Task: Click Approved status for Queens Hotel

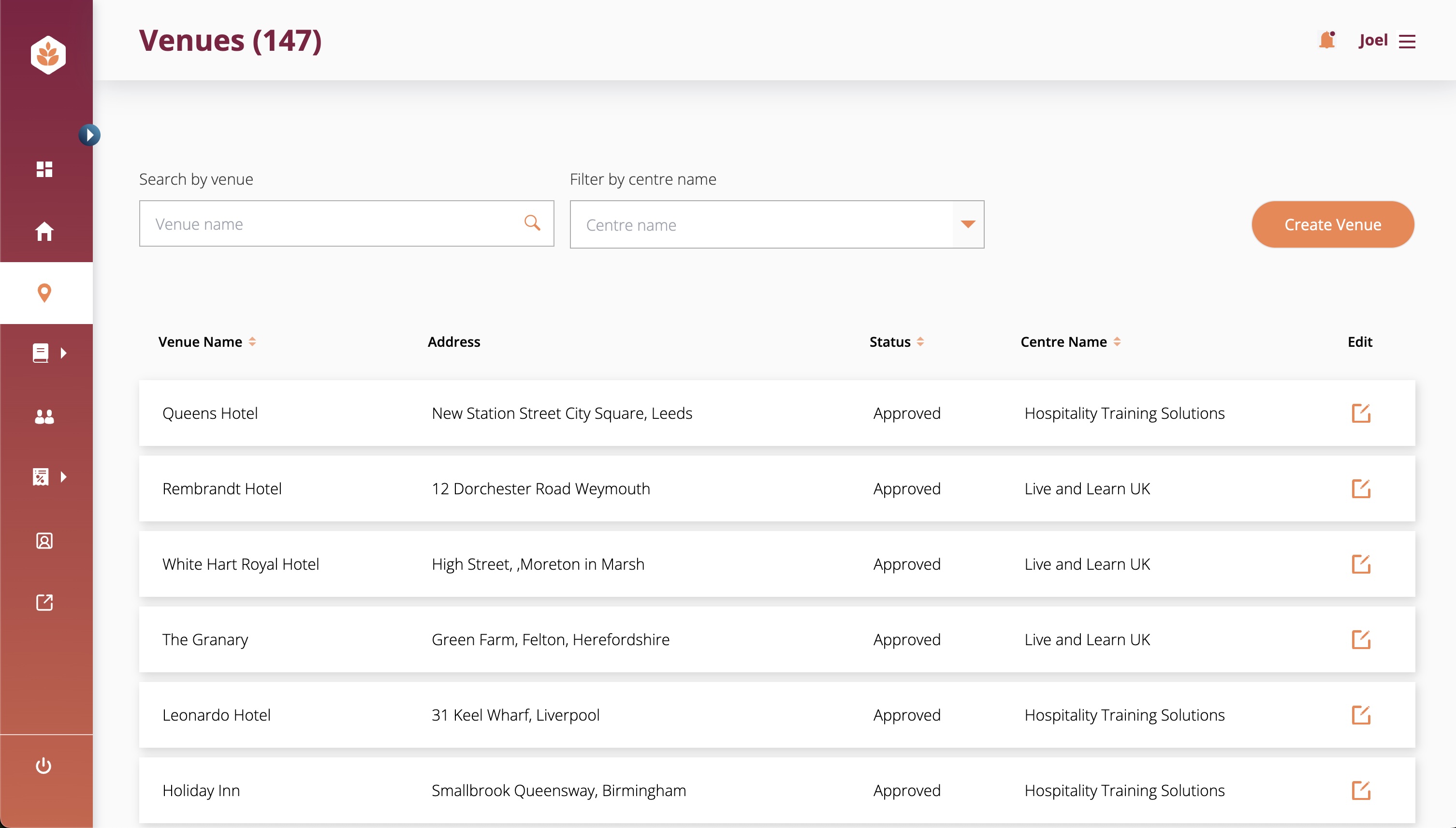Action: coord(906,413)
